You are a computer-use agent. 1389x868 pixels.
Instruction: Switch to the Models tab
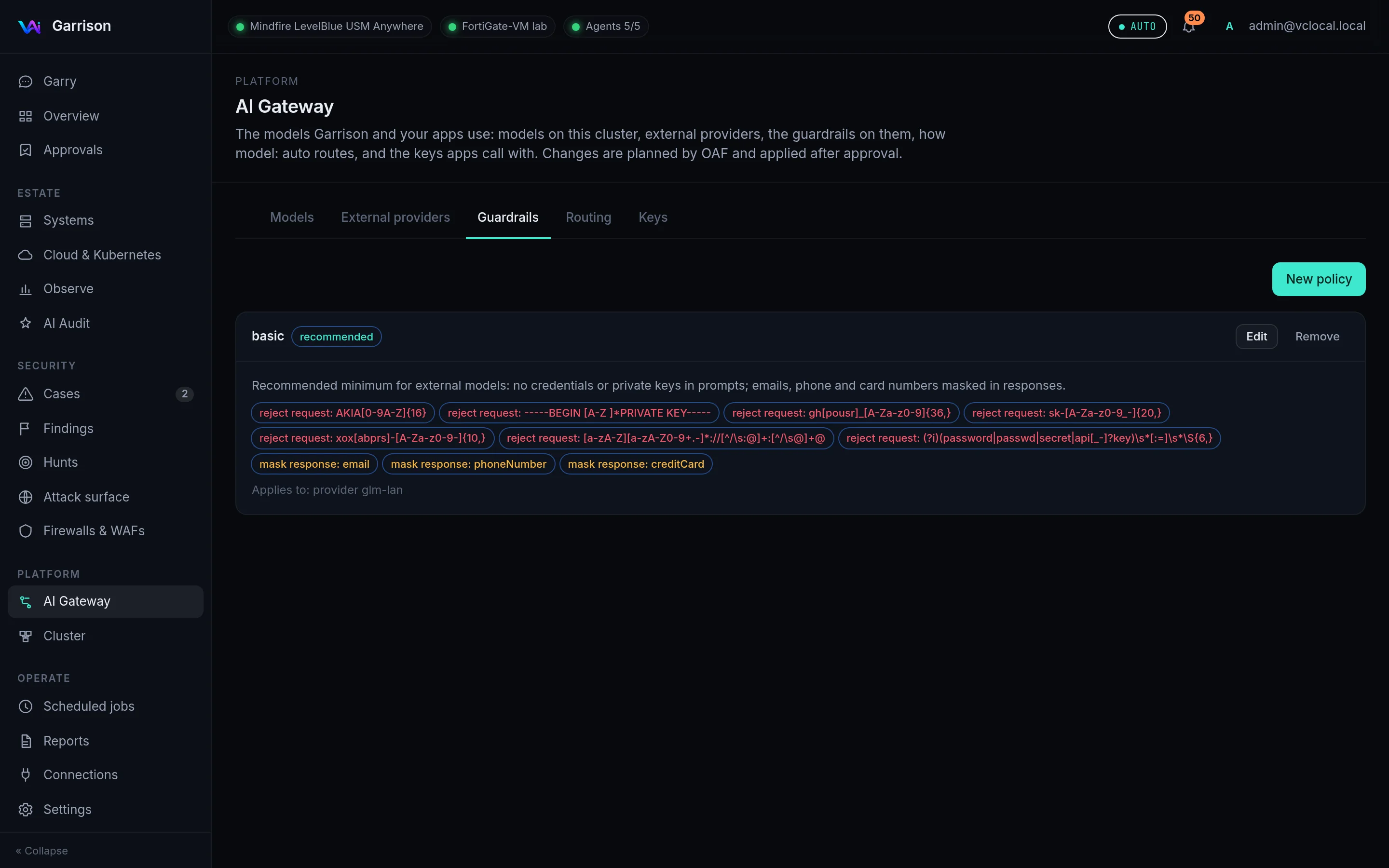292,217
